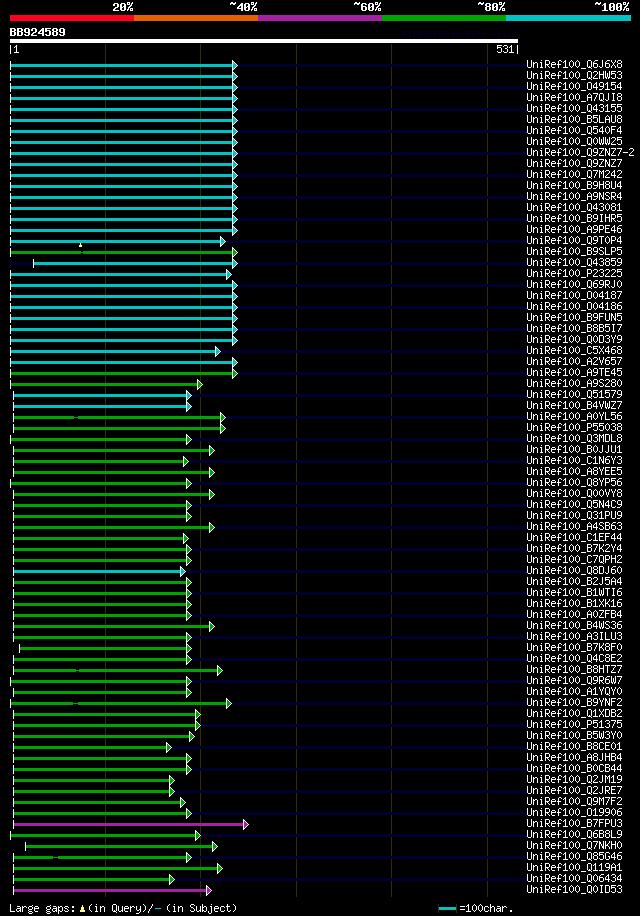Select the UniRef100_Q0ID53 label
Image resolution: width=640 pixels, height=916 pixels.
click(574, 890)
